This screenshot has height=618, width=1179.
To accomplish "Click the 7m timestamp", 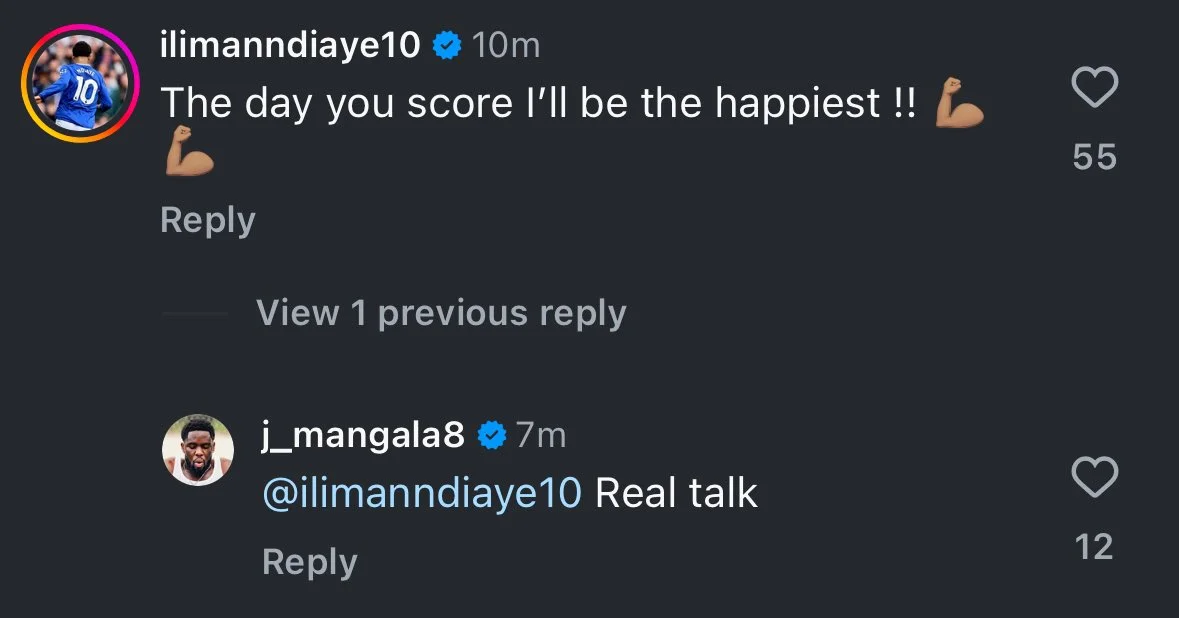I will pyautogui.click(x=541, y=435).
